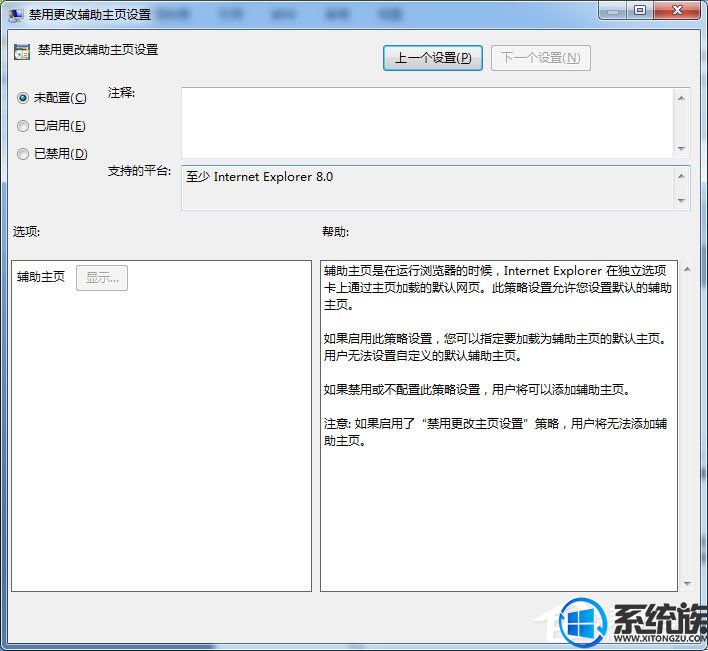Maximize the policy settings window
Viewport: 708px width, 651px height.
click(x=639, y=10)
